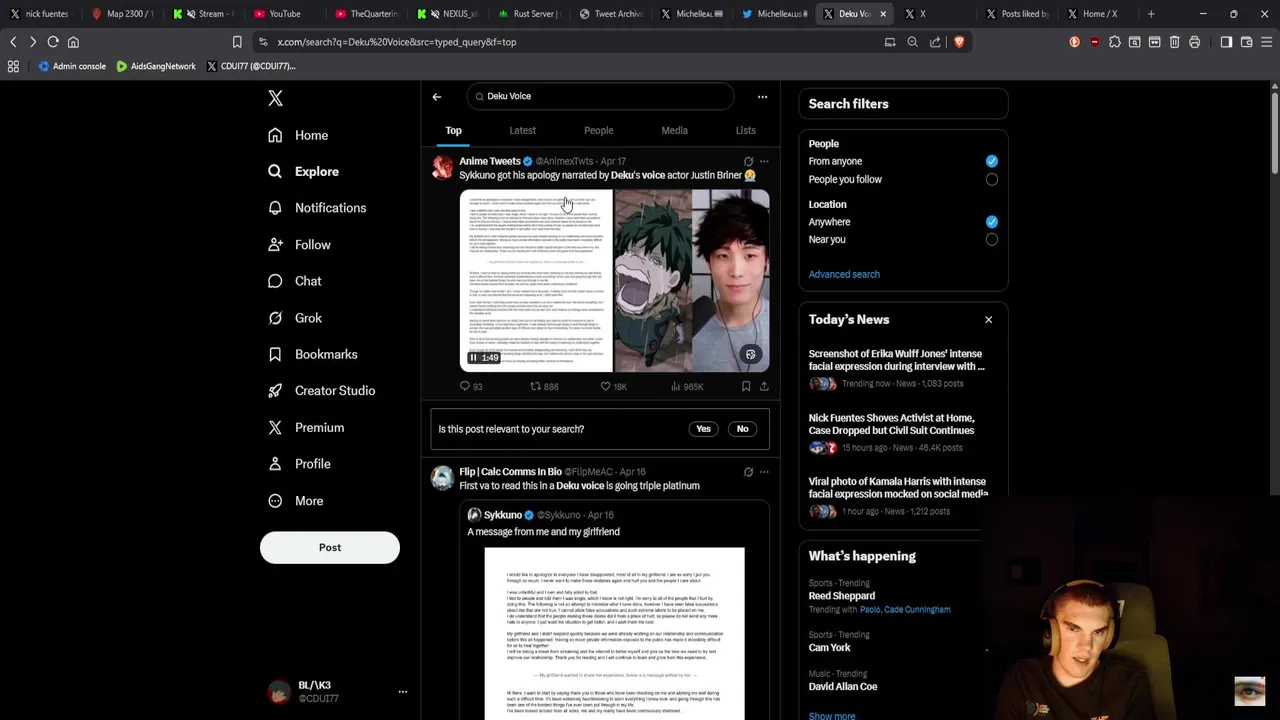Select Near you location radio option
Screen dimensions: 1280x720
991,240
